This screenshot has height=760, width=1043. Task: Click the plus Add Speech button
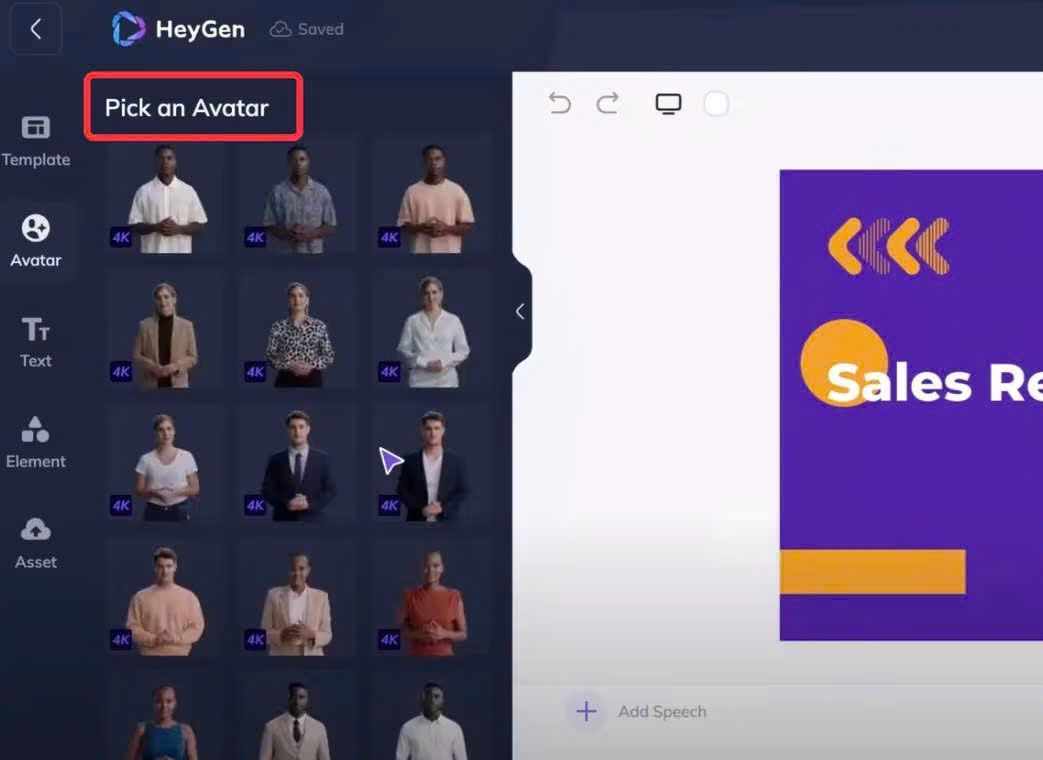(x=586, y=711)
